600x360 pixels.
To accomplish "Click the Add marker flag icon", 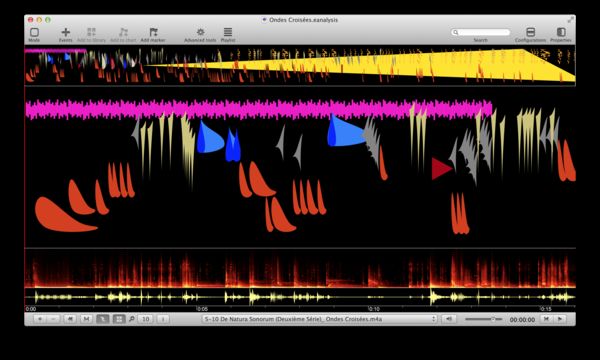I will click(x=153, y=32).
